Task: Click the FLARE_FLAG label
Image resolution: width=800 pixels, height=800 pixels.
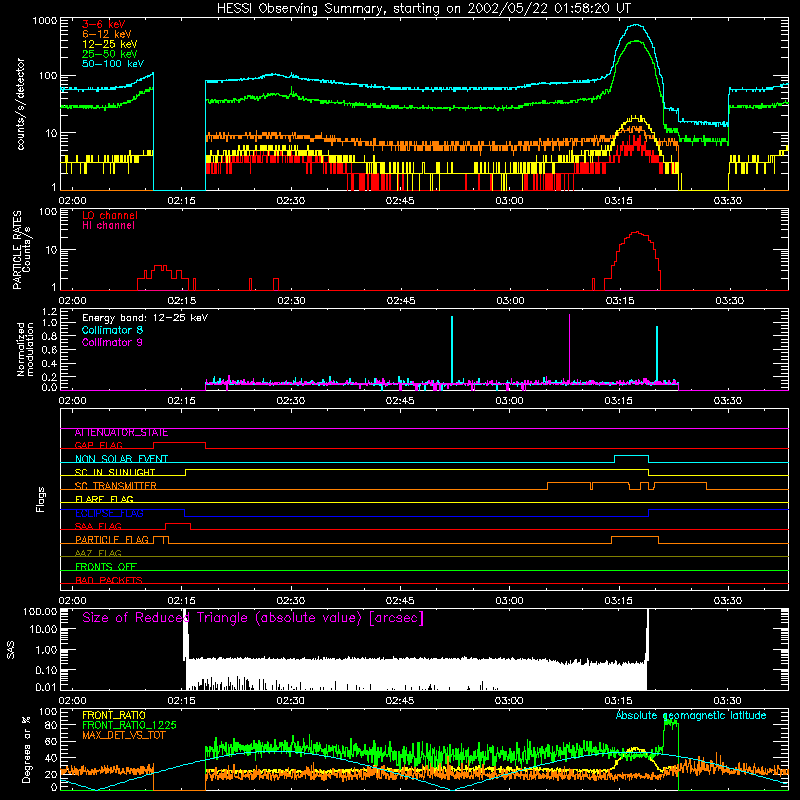Action: 104,499
